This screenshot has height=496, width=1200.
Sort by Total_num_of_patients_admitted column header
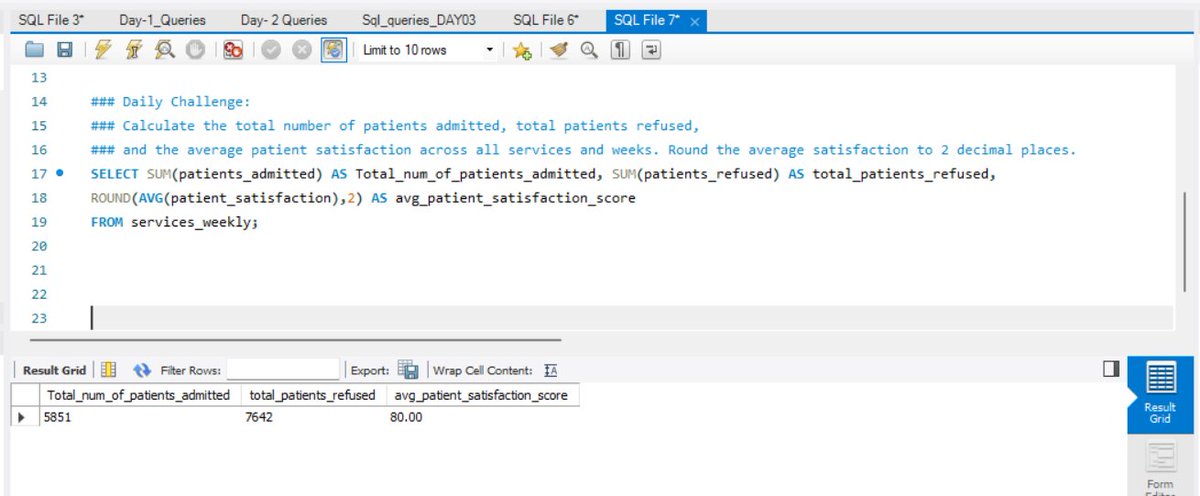tap(138, 395)
